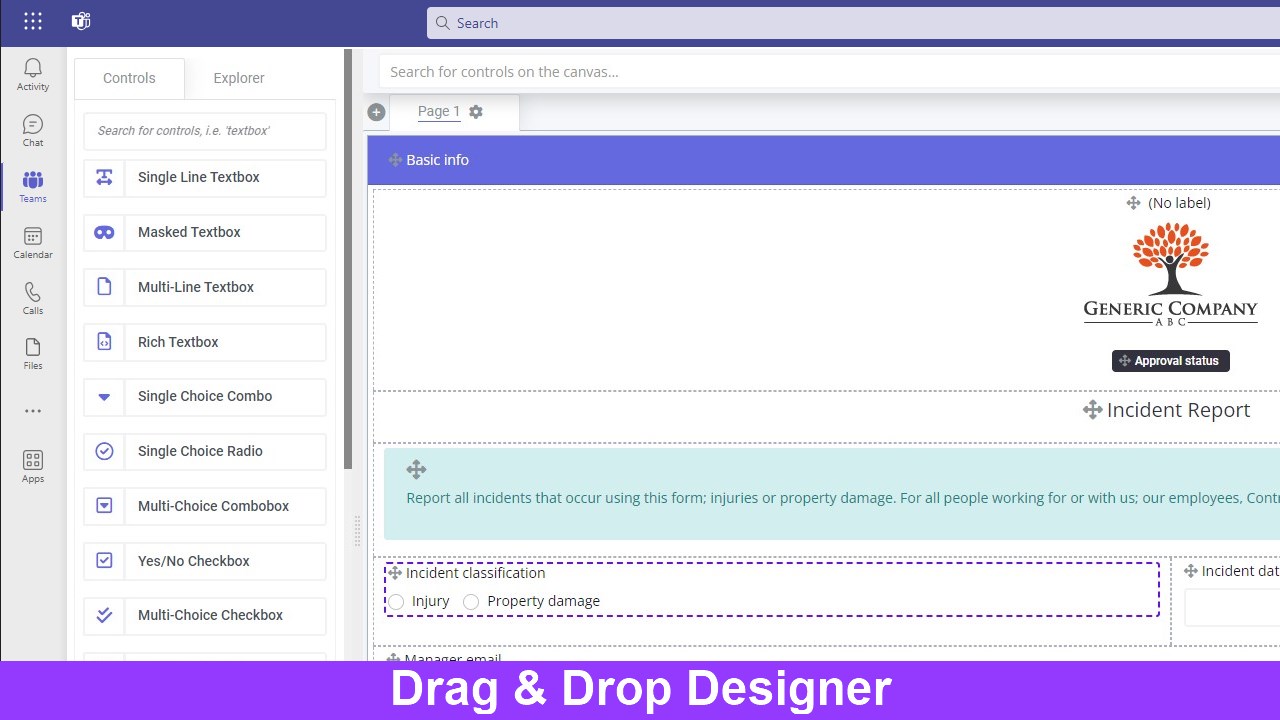Click the panel splitter grip handle
The image size is (1280, 720).
coord(357,531)
